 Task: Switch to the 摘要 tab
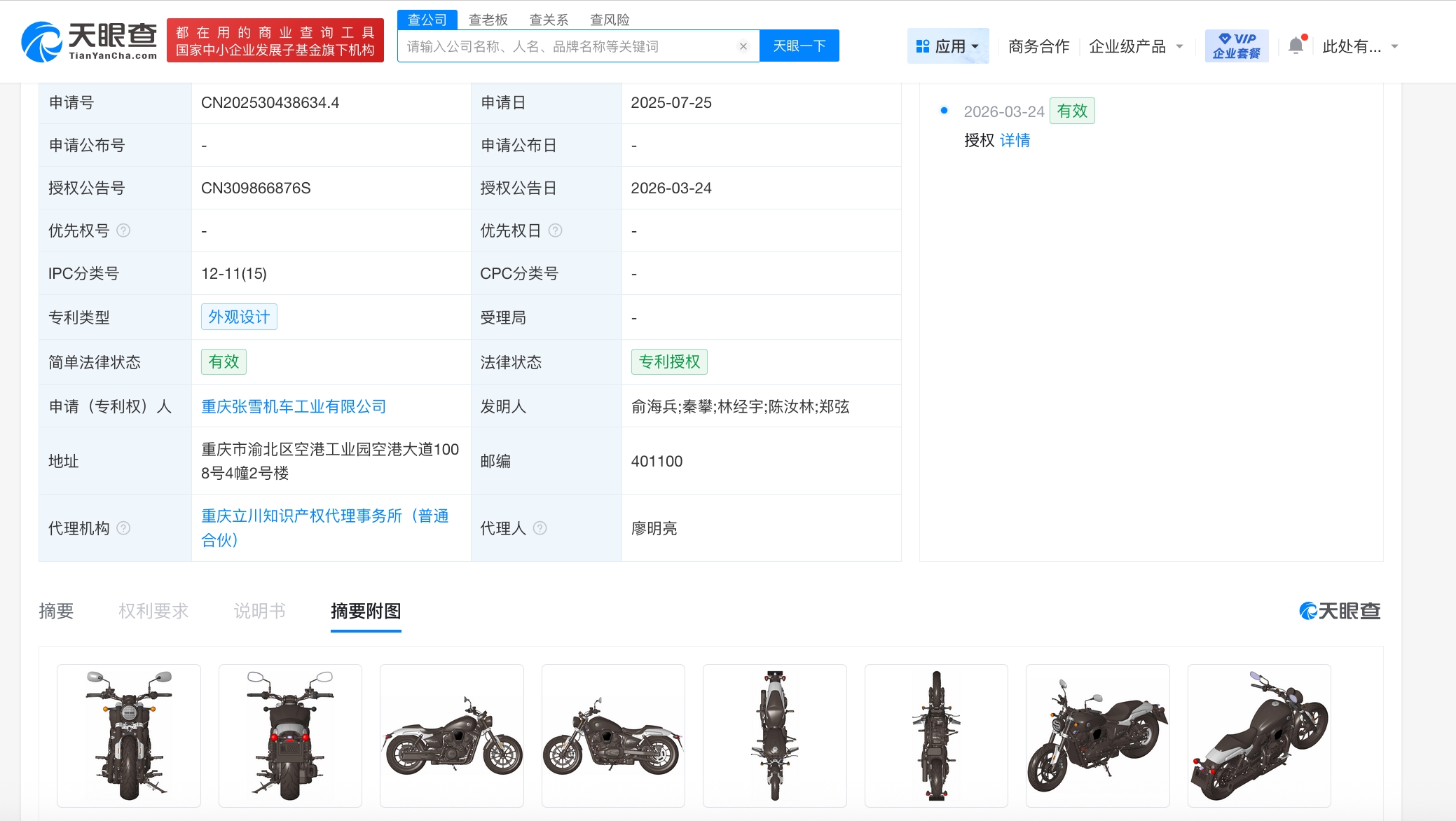tap(56, 611)
